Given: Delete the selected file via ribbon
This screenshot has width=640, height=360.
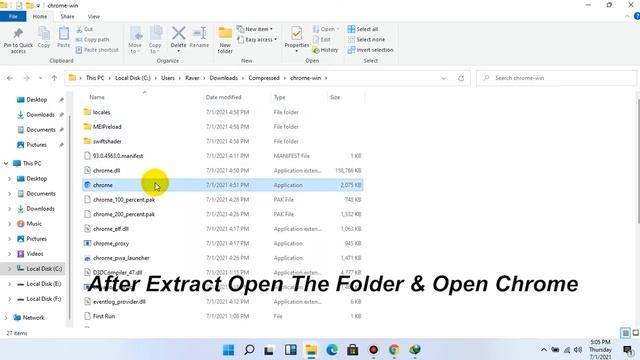Looking at the screenshot, I should 178,38.
